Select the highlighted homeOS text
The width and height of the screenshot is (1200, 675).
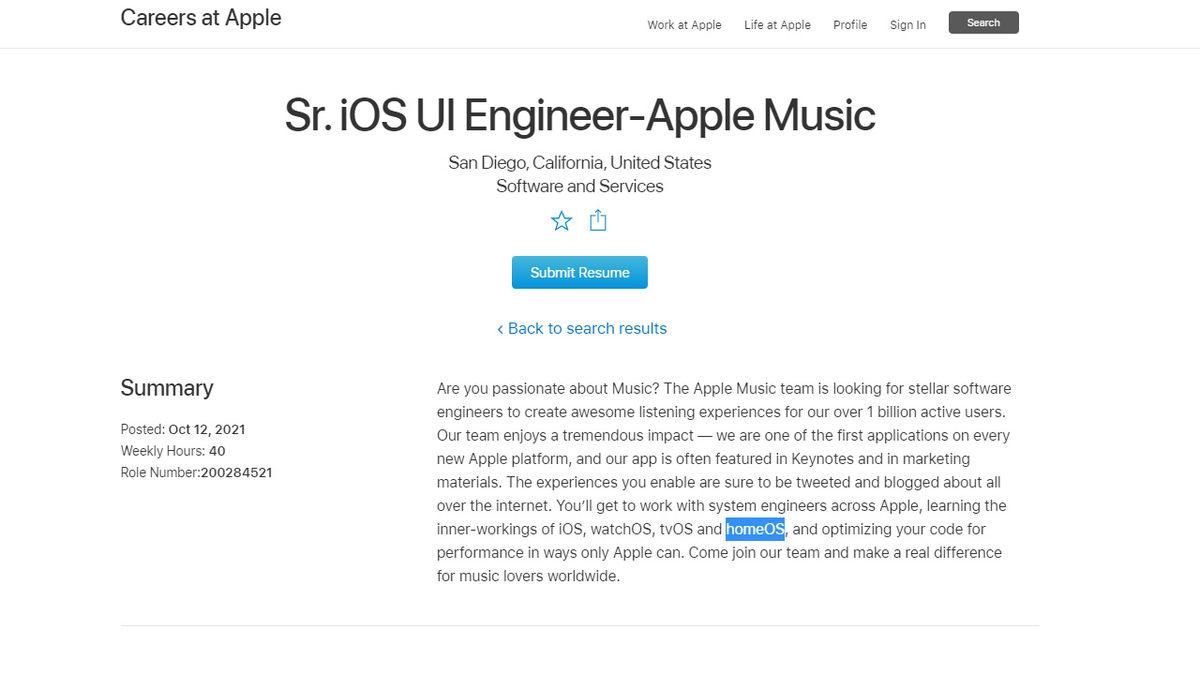point(755,529)
